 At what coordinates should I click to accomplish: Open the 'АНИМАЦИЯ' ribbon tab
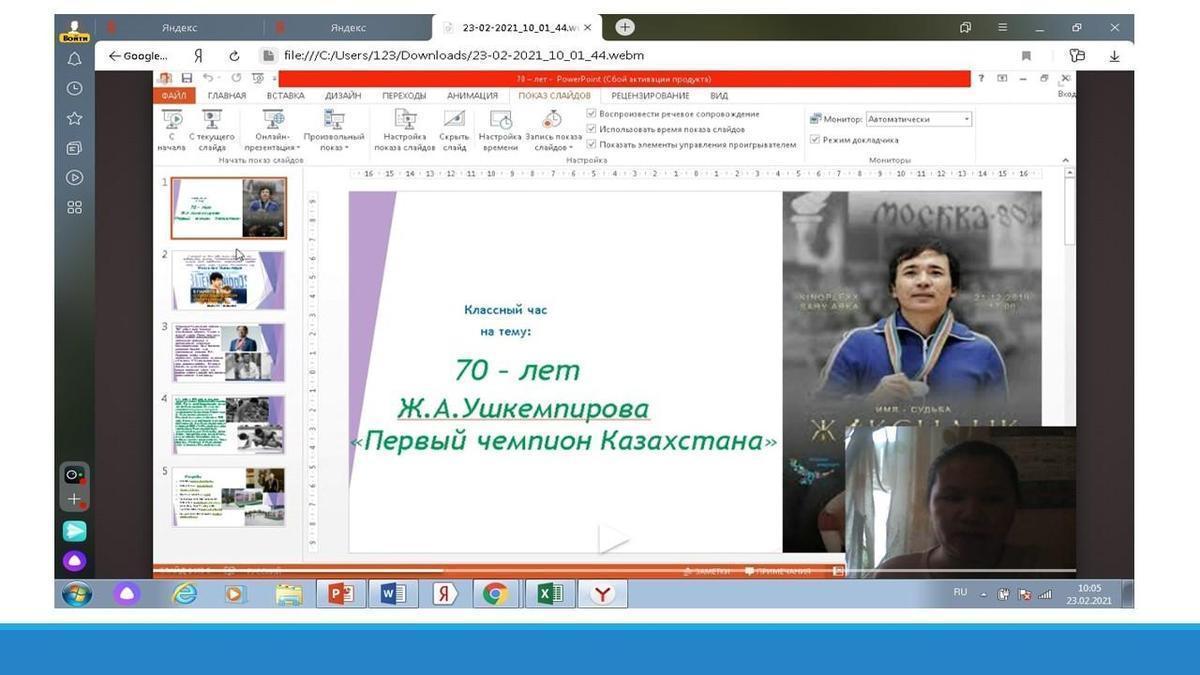[472, 96]
